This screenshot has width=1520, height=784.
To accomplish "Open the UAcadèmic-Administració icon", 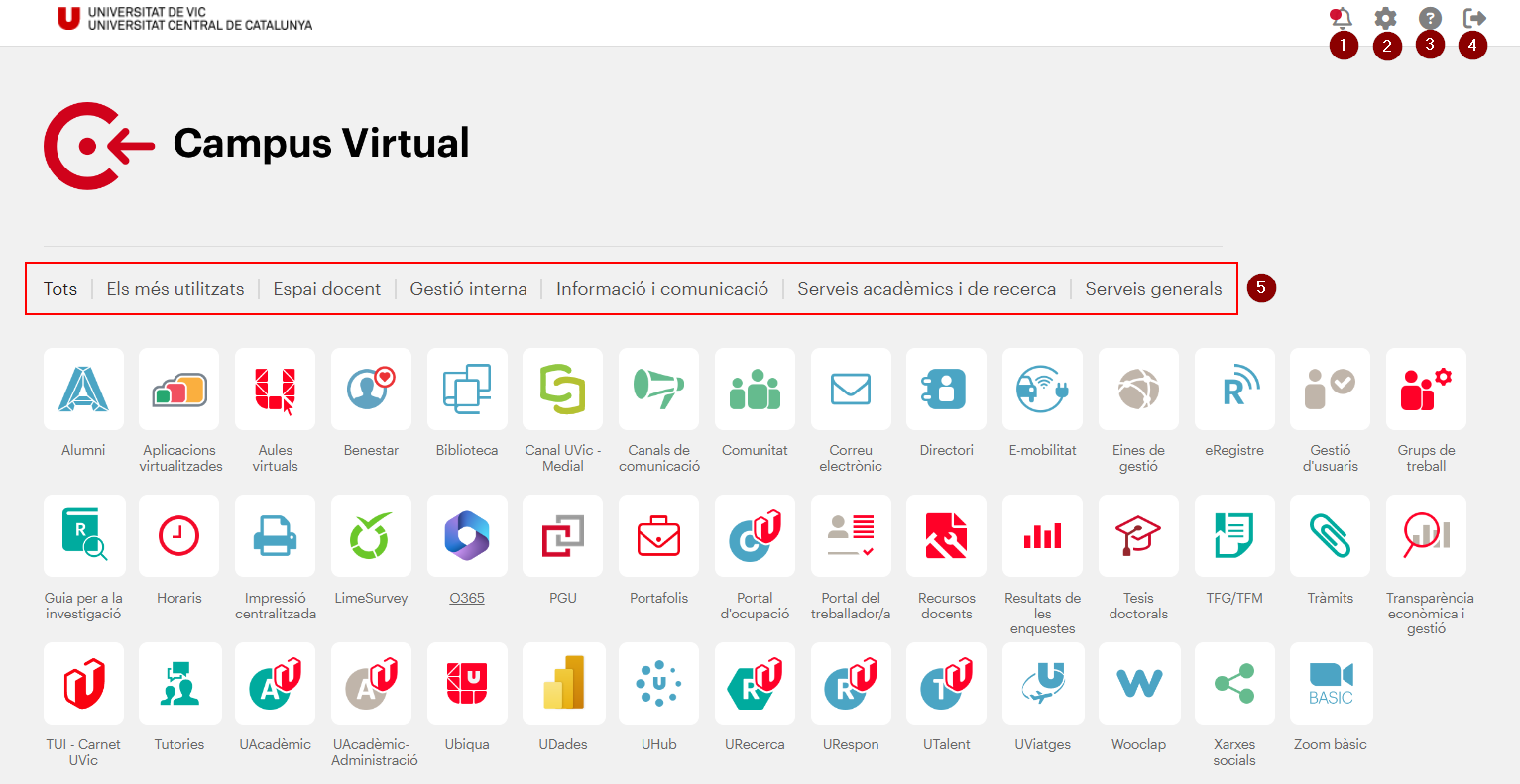I will (x=371, y=683).
